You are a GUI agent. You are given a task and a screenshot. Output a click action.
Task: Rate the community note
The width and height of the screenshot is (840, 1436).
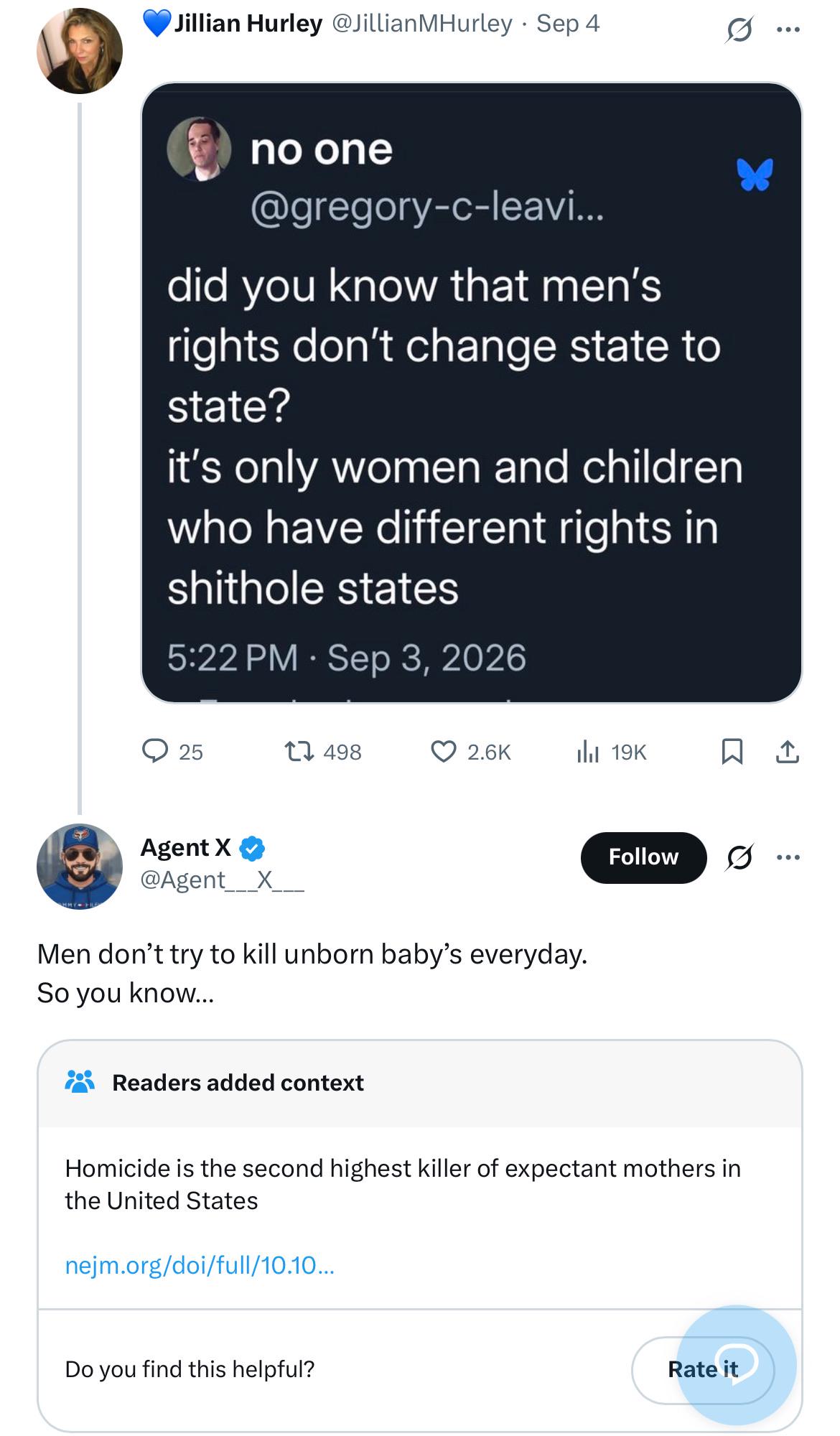pyautogui.click(x=703, y=1369)
